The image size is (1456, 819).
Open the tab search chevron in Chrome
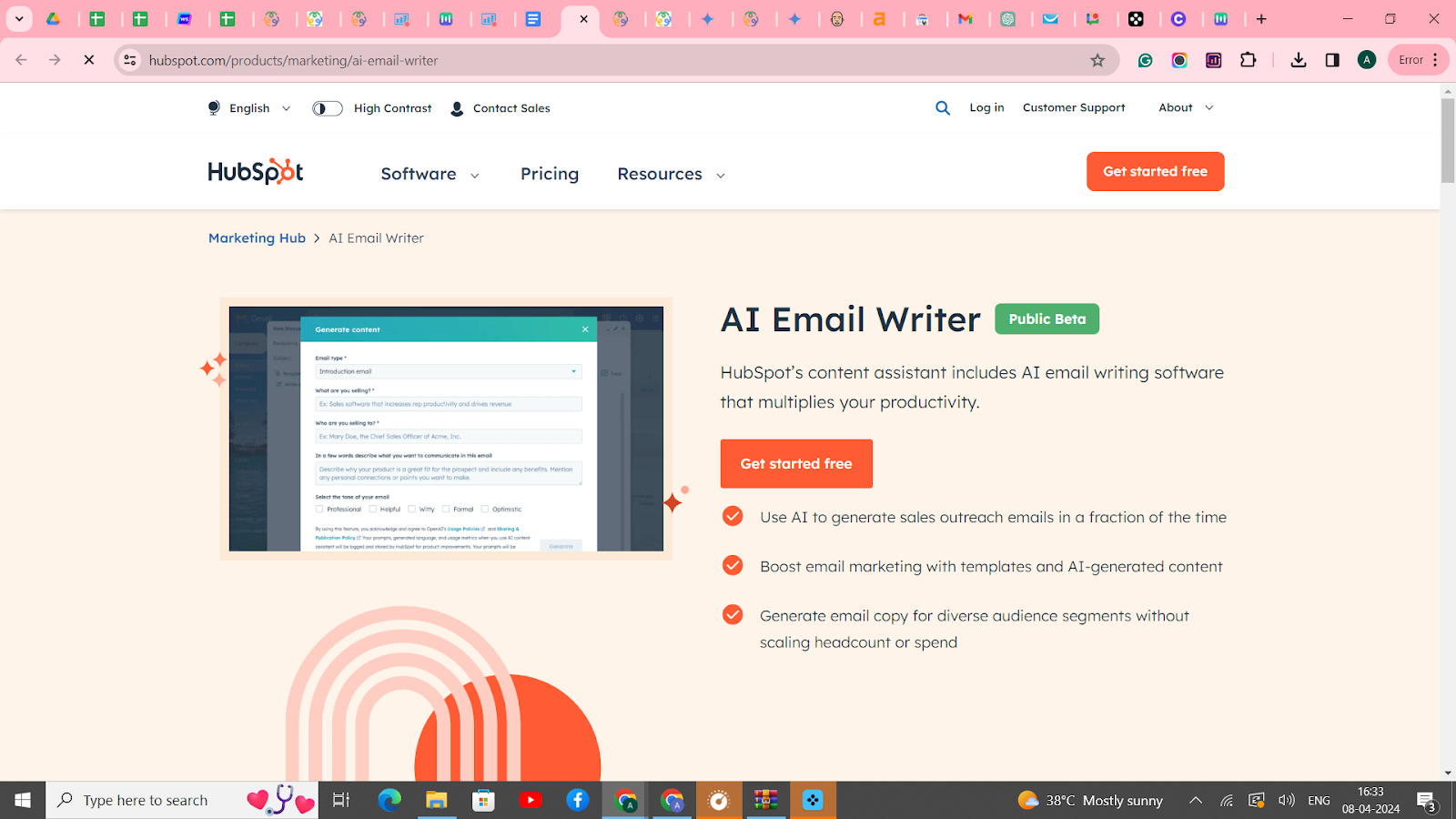(x=19, y=19)
